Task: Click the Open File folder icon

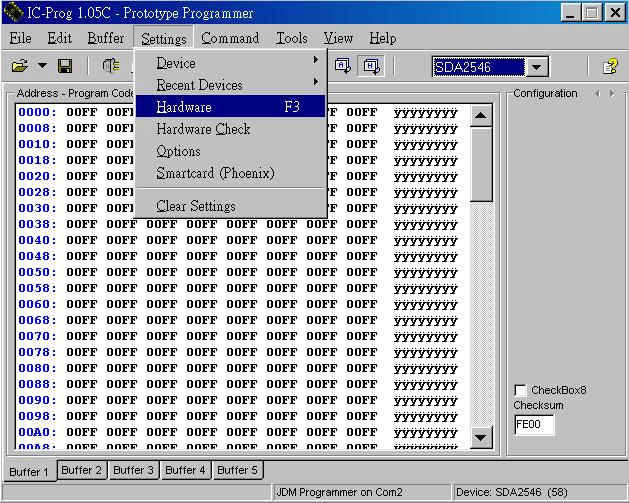Action: [x=19, y=66]
